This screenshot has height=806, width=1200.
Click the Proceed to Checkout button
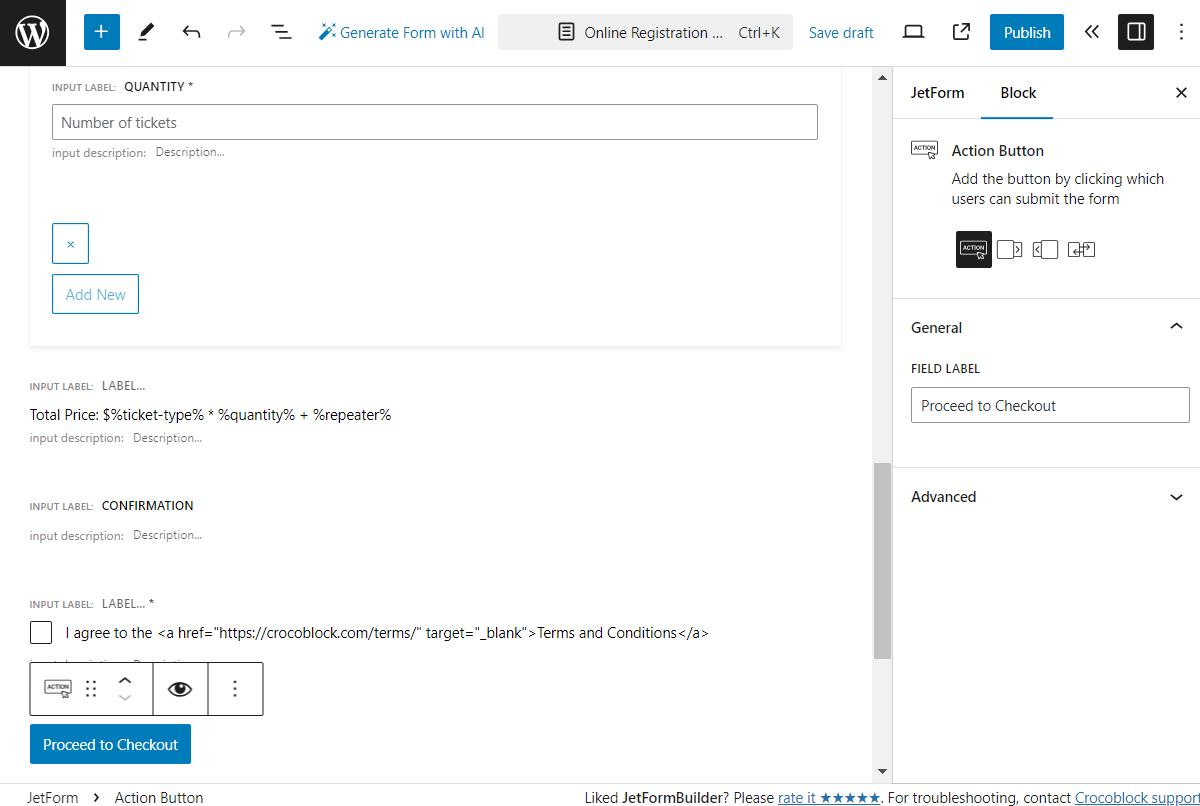pos(110,744)
